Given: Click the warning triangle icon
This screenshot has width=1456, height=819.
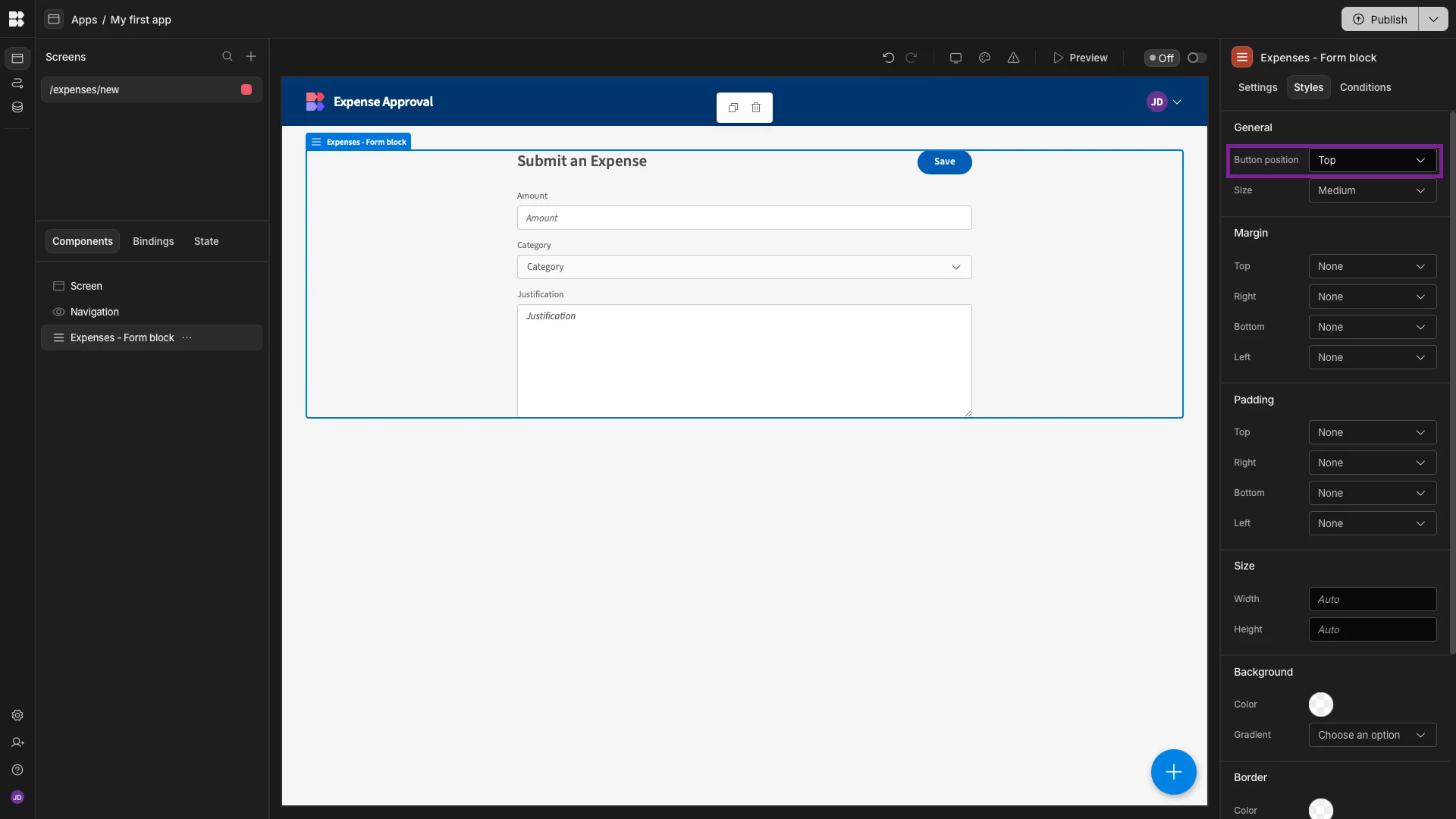Looking at the screenshot, I should click(1013, 58).
